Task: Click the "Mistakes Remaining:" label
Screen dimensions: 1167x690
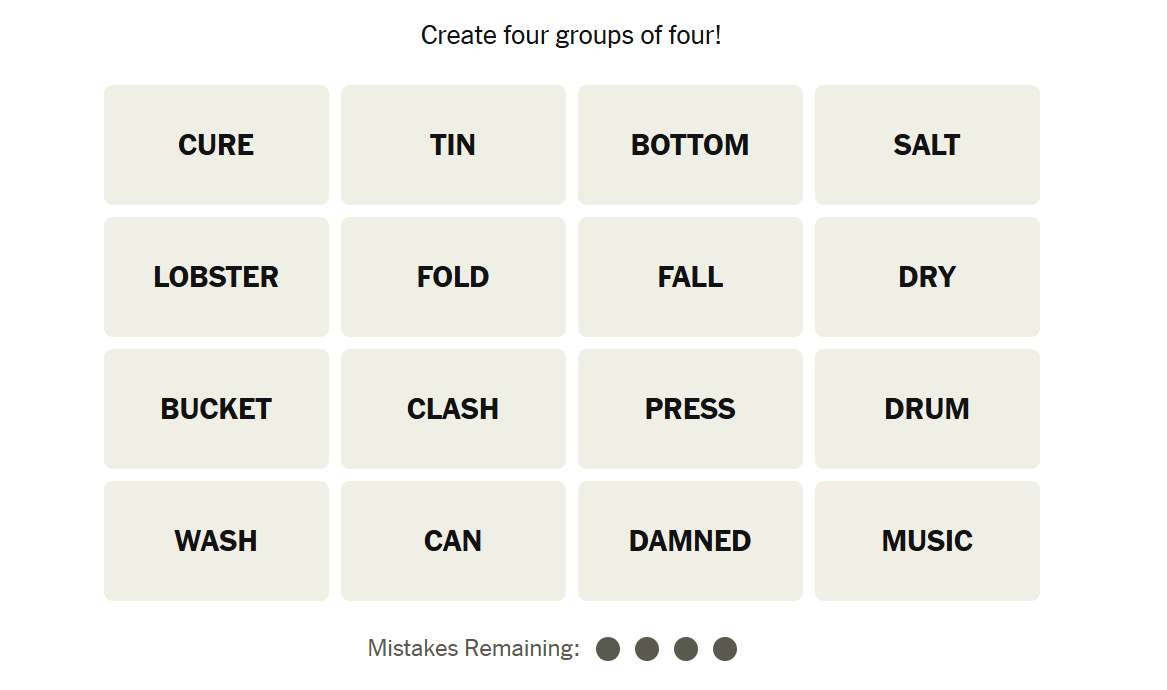Action: tap(474, 649)
